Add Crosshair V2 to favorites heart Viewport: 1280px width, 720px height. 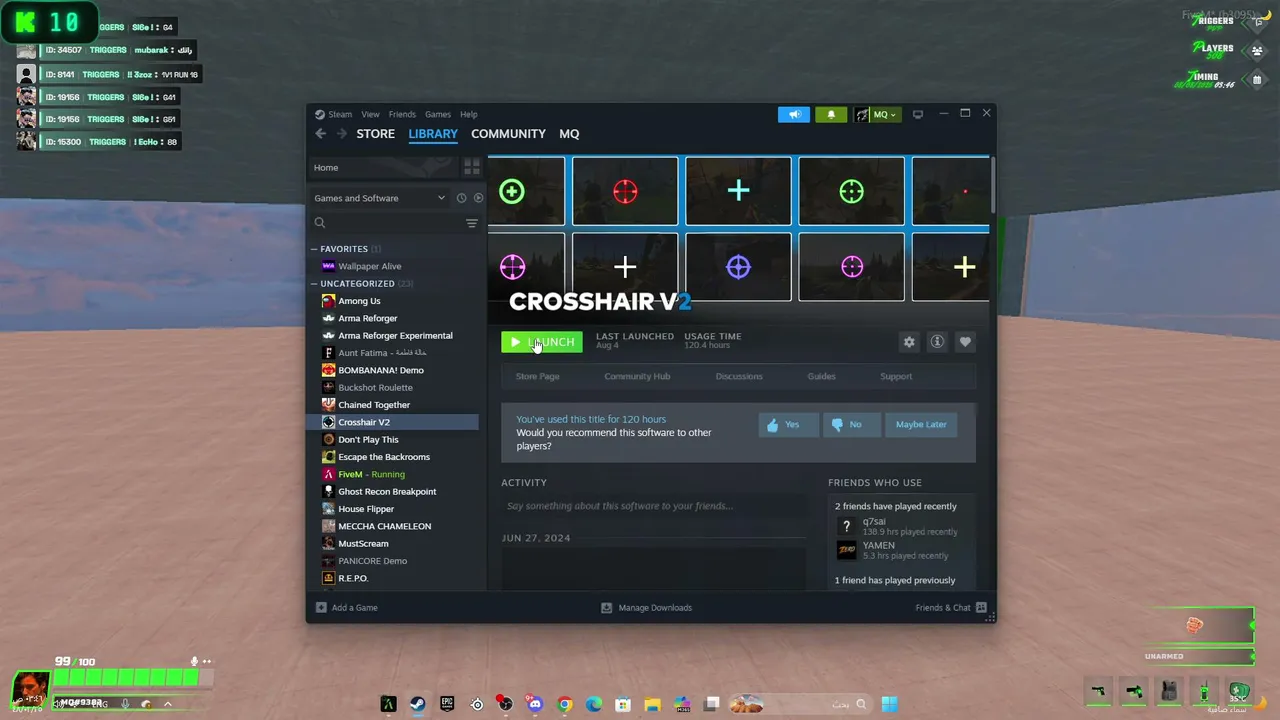965,342
